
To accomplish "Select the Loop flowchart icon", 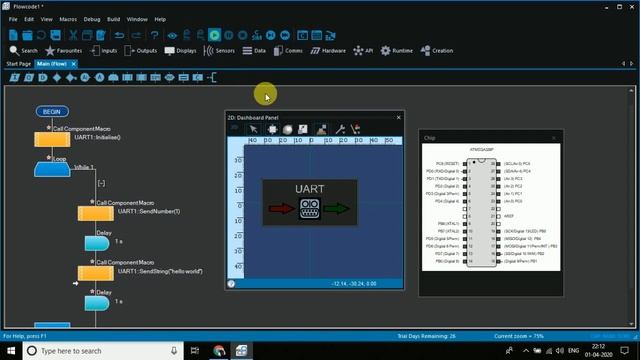I will [x=113, y=78].
